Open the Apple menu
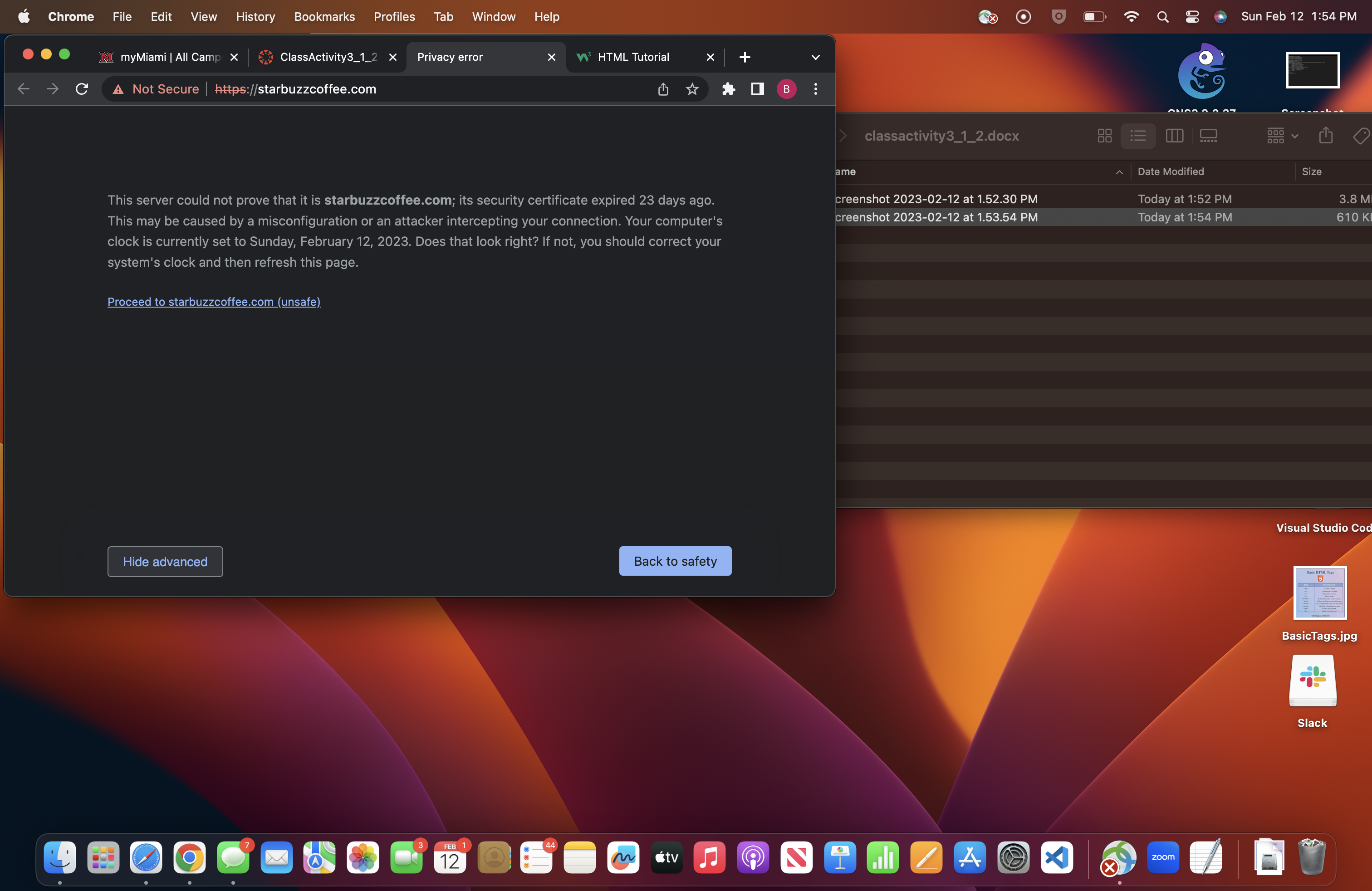This screenshot has height=891, width=1372. [x=24, y=17]
